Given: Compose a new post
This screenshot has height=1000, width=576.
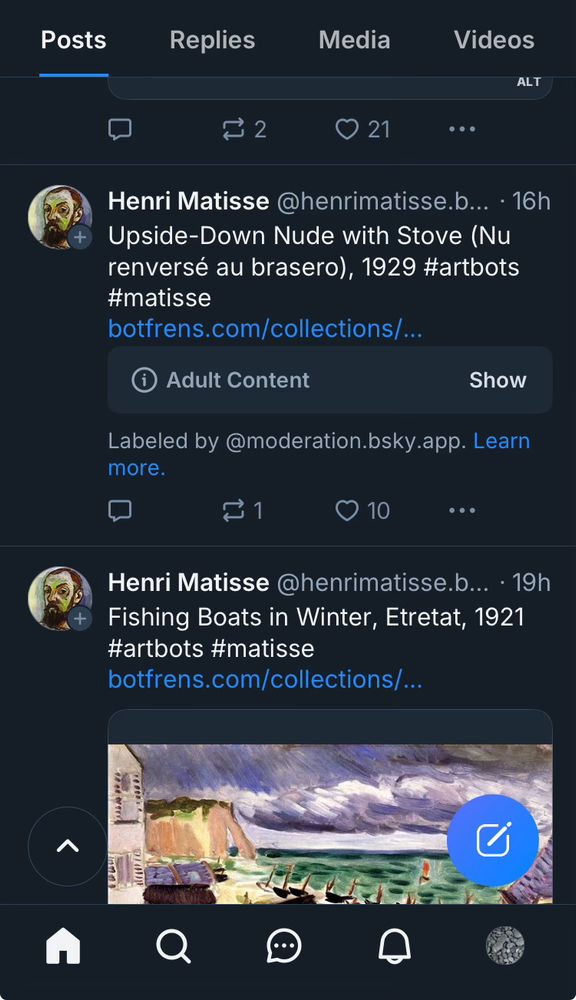Looking at the screenshot, I should (x=493, y=841).
